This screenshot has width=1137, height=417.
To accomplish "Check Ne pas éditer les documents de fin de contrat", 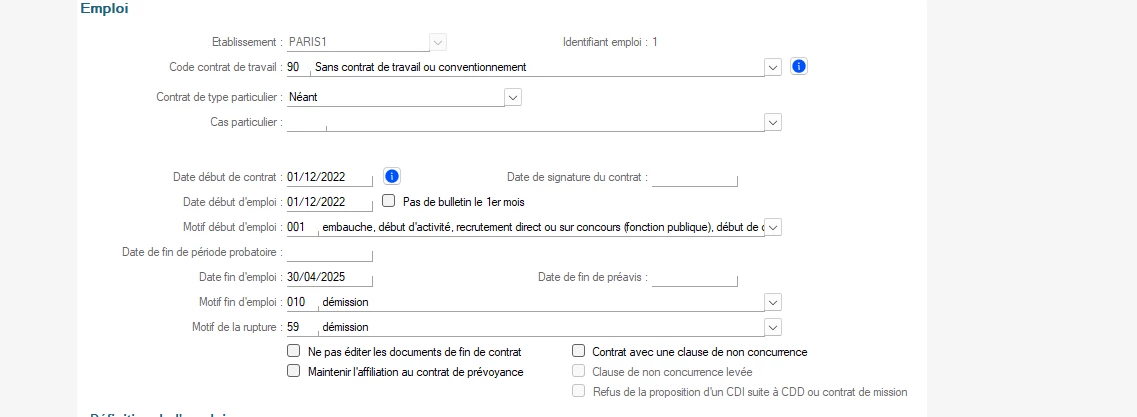I will [294, 352].
